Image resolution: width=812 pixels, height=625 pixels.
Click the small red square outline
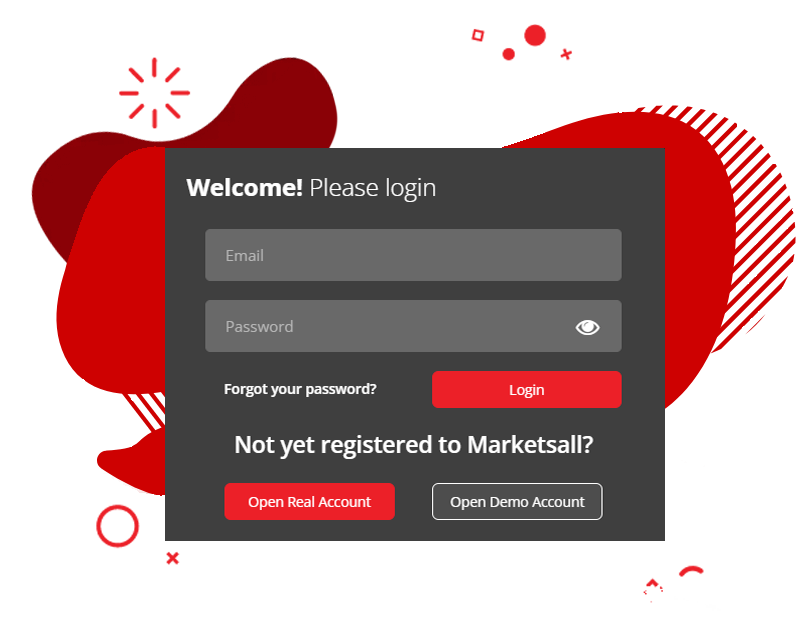coord(478,35)
